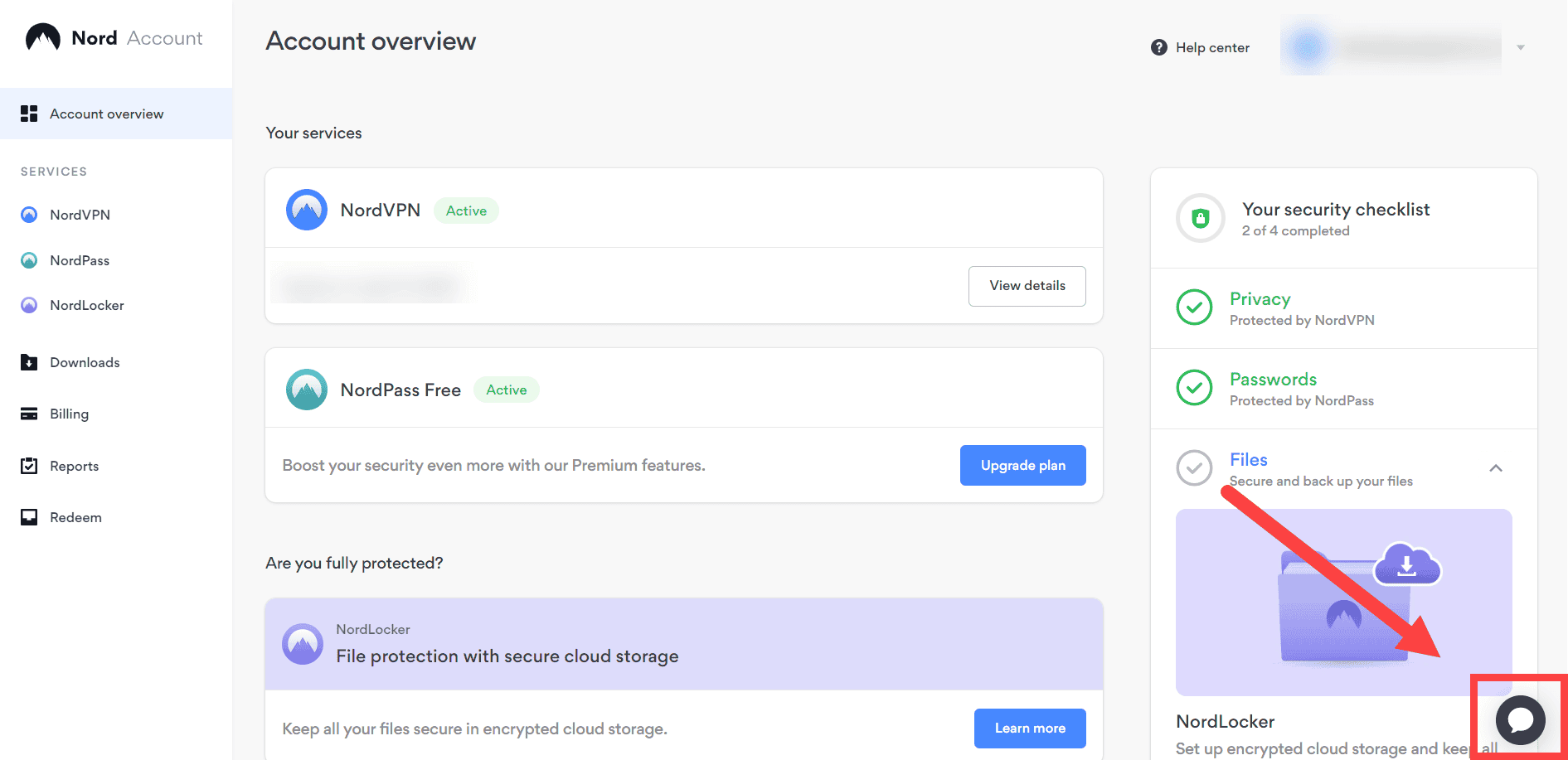Click the Passwords checklist heading
The height and width of the screenshot is (760, 1568).
pyautogui.click(x=1273, y=380)
